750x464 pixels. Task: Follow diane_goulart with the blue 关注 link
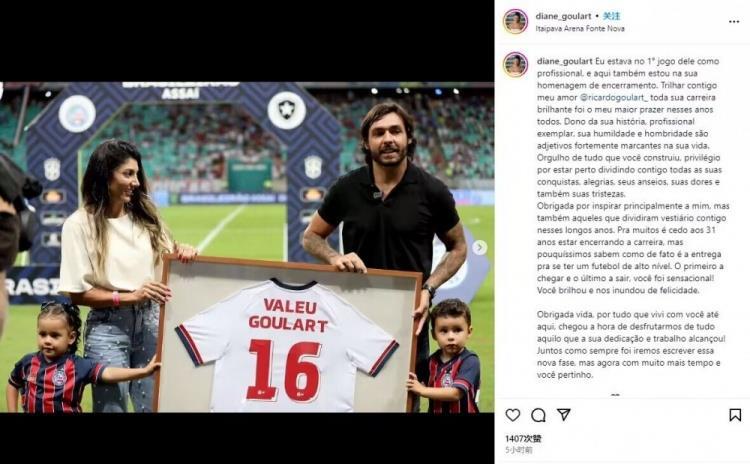point(611,16)
